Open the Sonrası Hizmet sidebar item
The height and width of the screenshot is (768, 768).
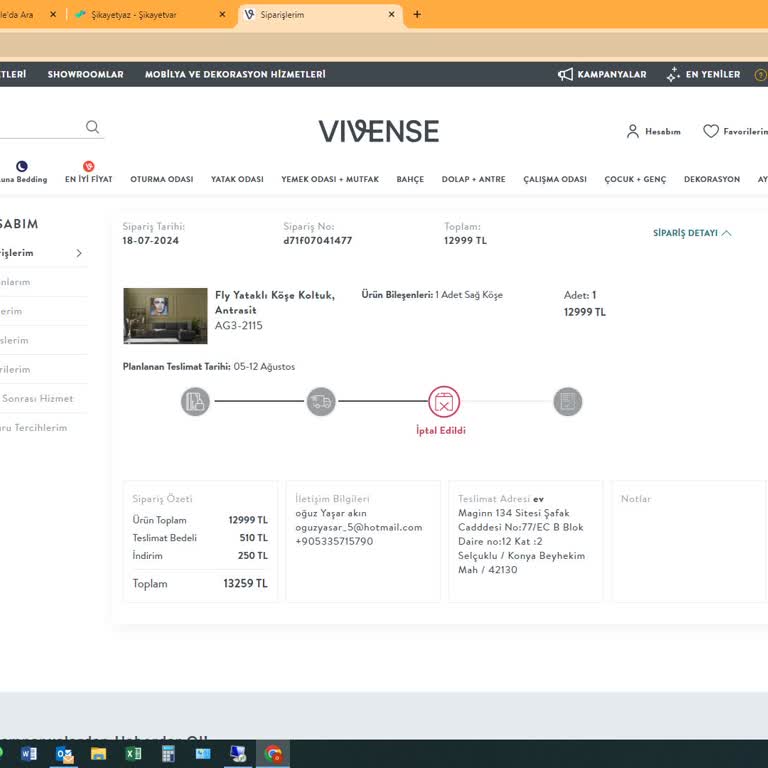click(37, 398)
